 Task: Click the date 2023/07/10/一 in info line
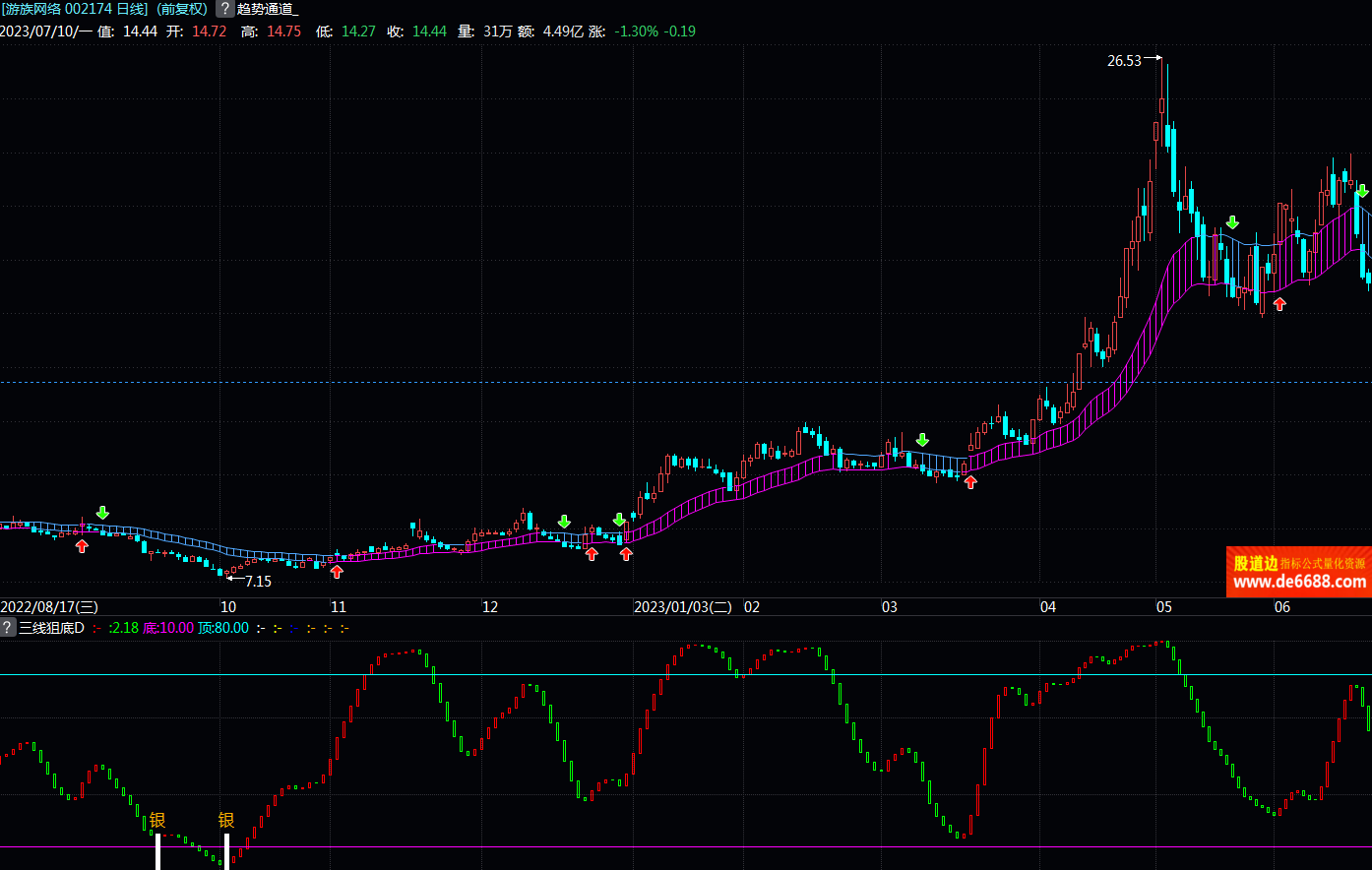pyautogui.click(x=46, y=31)
